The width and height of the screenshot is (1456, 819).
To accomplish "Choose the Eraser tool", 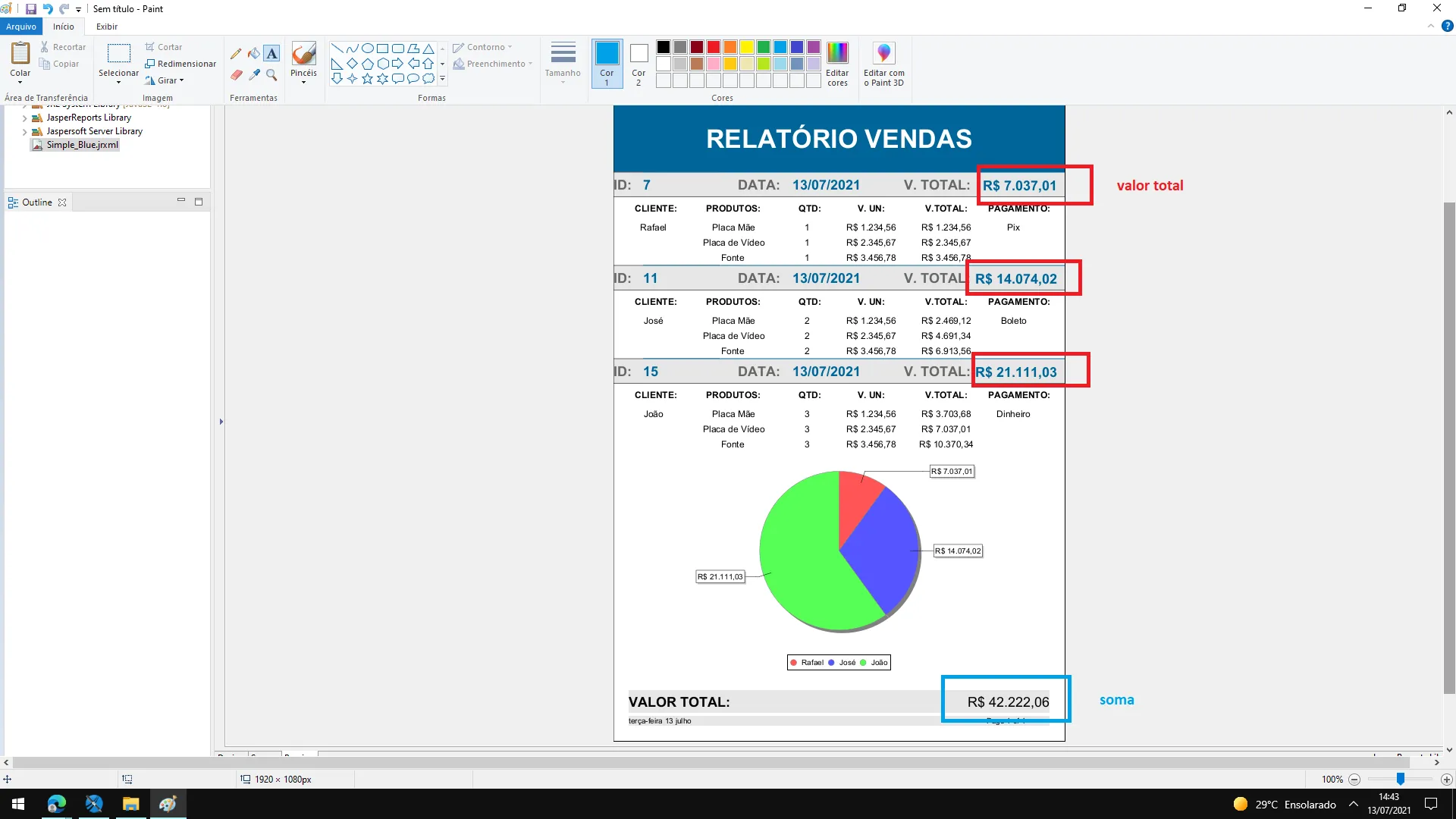I will tap(236, 74).
